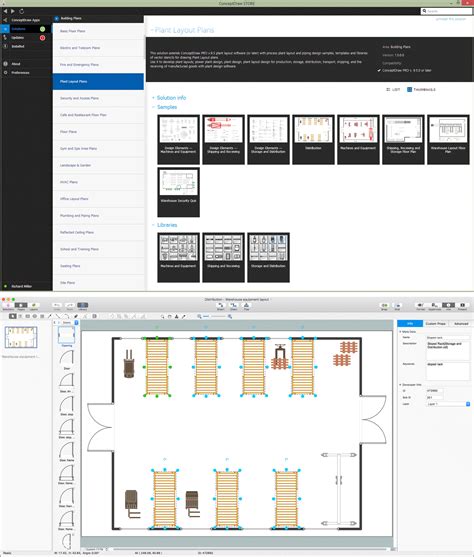Click the Uninstall this solution link

pos(451,19)
